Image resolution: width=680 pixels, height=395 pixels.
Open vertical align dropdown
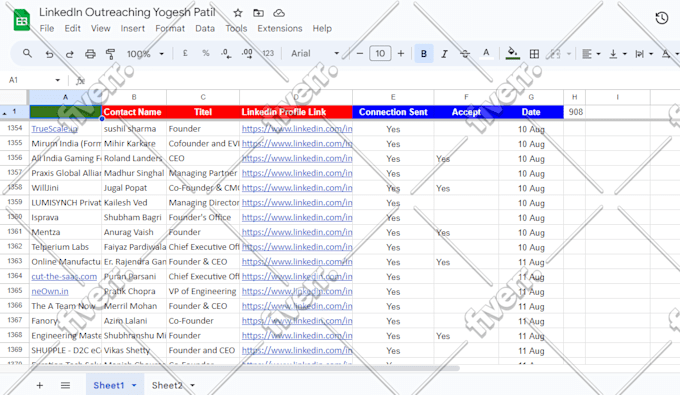(618, 54)
